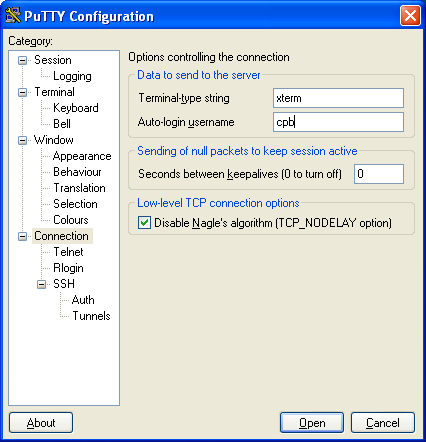This screenshot has height=442, width=426.
Task: Collapse the Session tree node
Action: click(x=22, y=60)
